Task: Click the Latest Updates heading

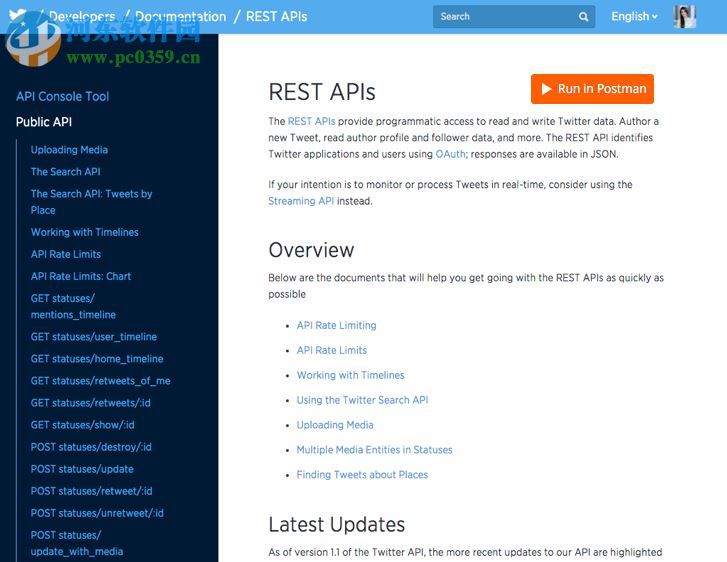Action: click(x=337, y=524)
